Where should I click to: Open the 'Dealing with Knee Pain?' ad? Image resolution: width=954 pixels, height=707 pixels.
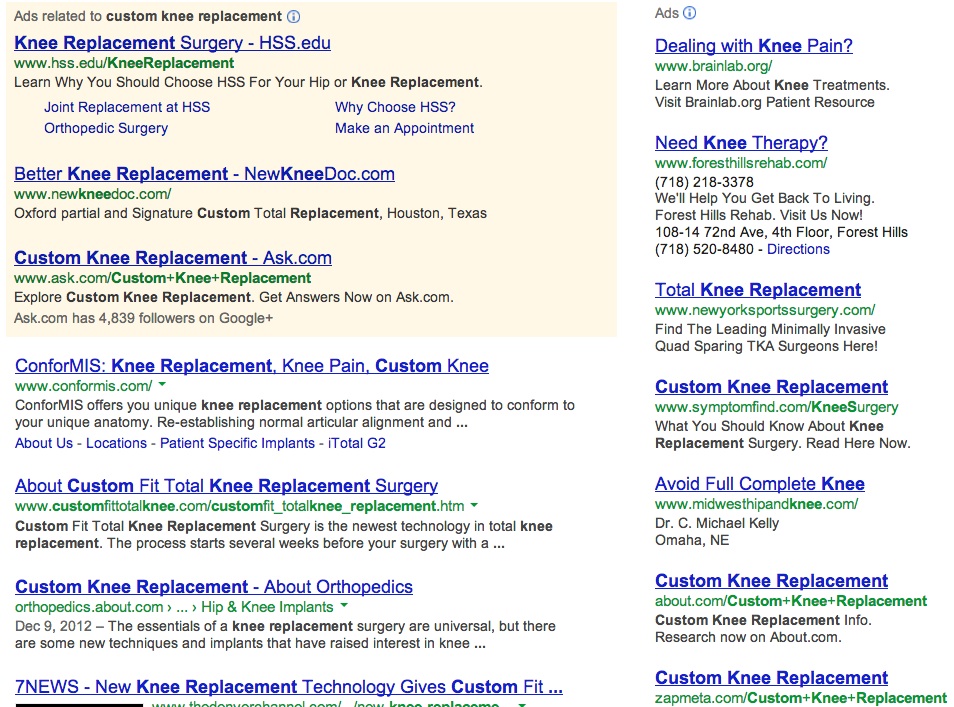click(x=753, y=46)
